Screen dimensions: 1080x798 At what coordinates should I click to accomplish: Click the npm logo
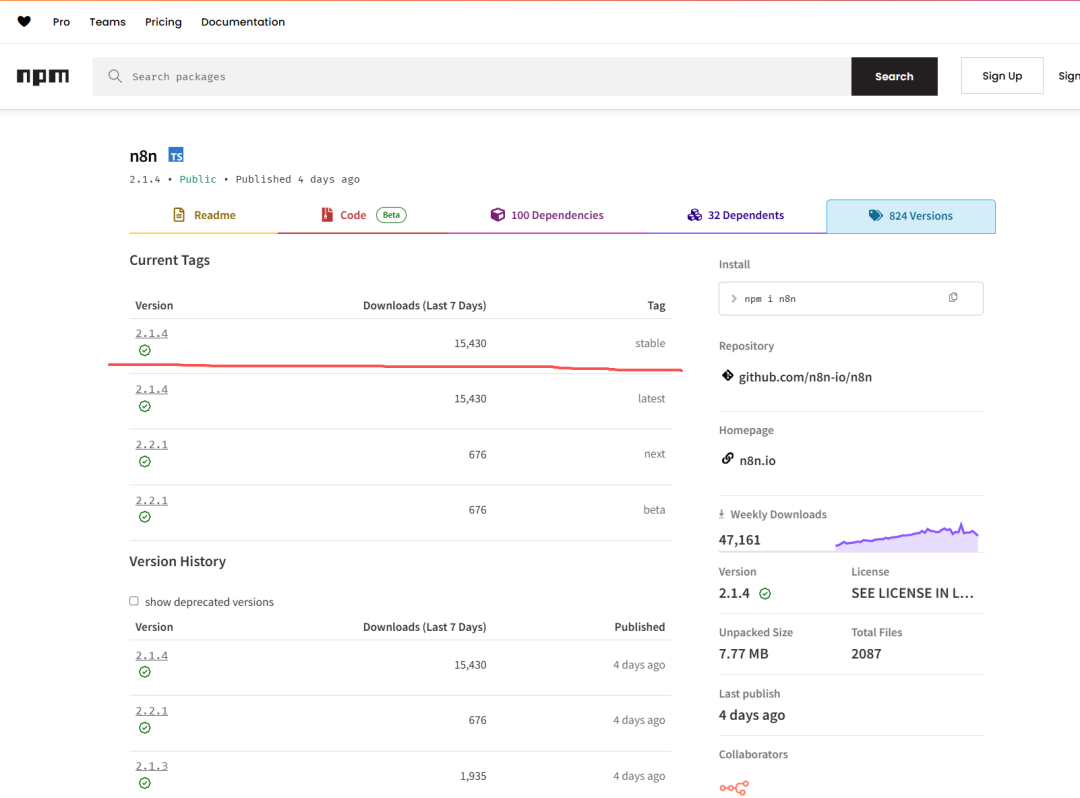pos(43,77)
